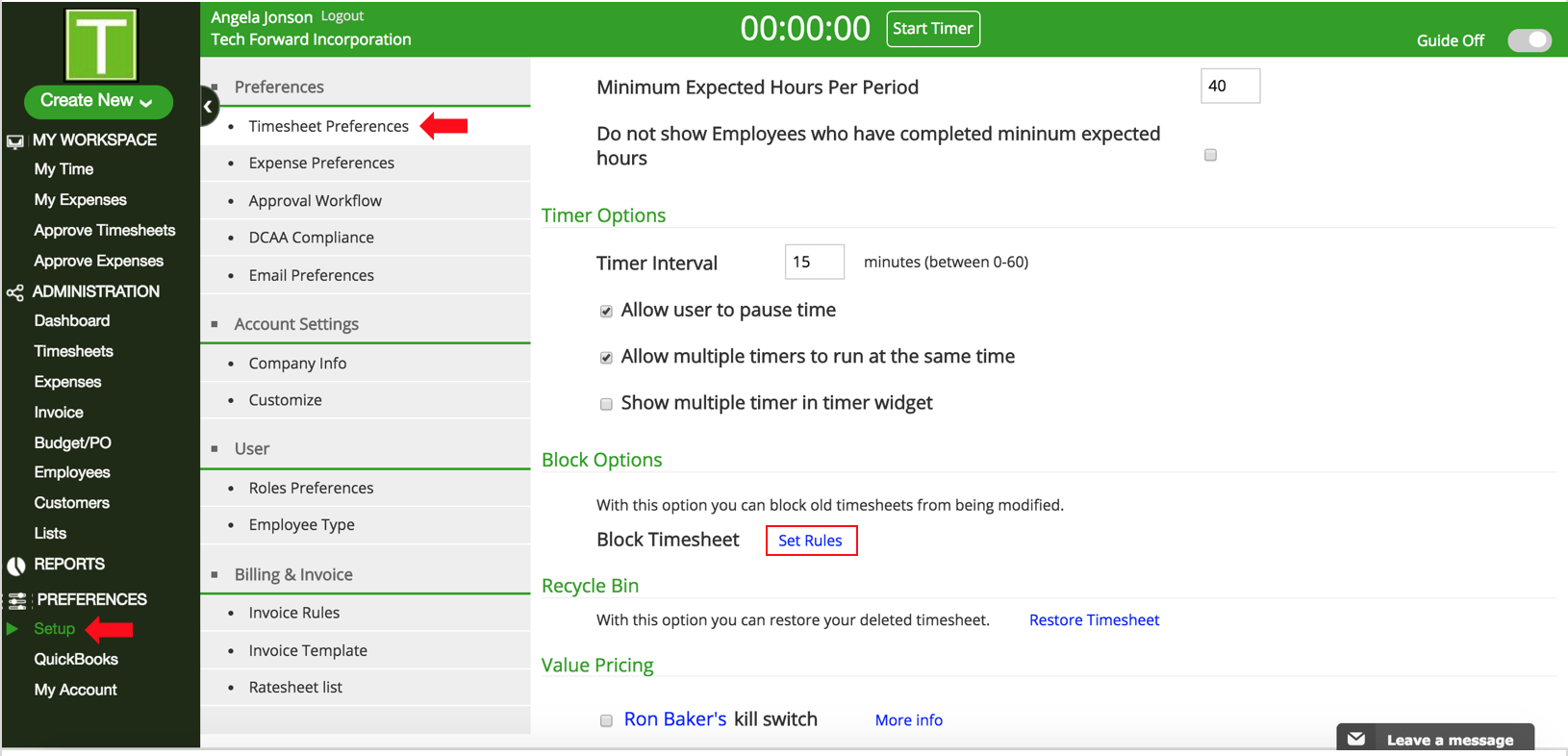Click the Restore Timesheet link
This screenshot has width=1568, height=756.
click(x=1094, y=620)
